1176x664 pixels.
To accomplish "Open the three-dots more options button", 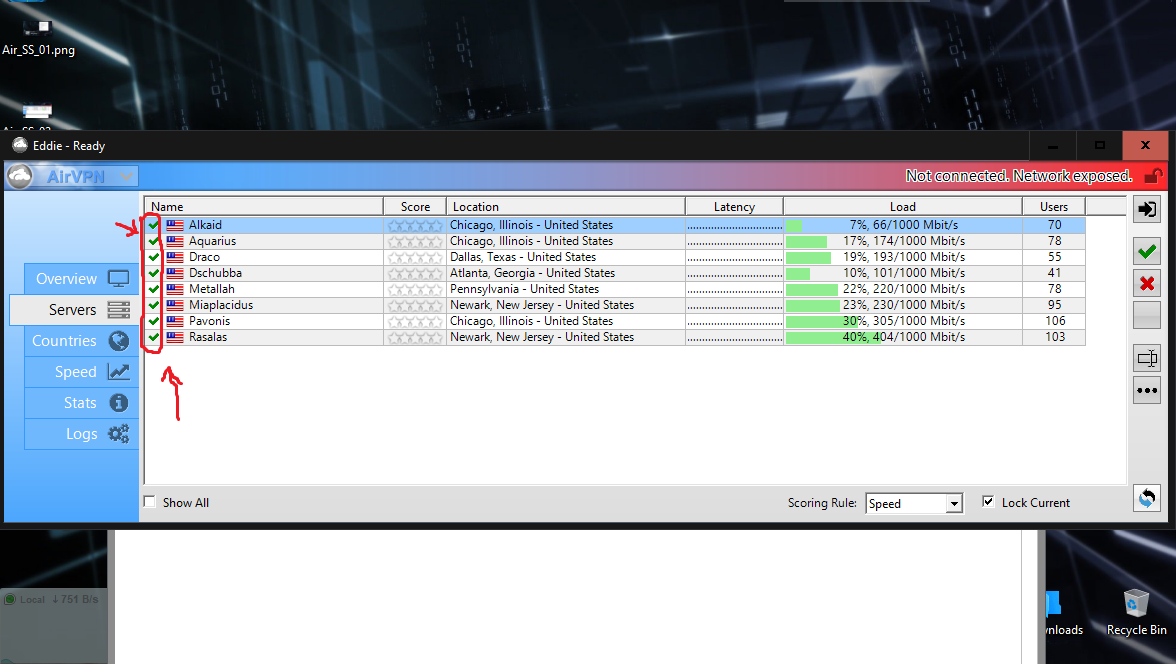I will [1147, 390].
